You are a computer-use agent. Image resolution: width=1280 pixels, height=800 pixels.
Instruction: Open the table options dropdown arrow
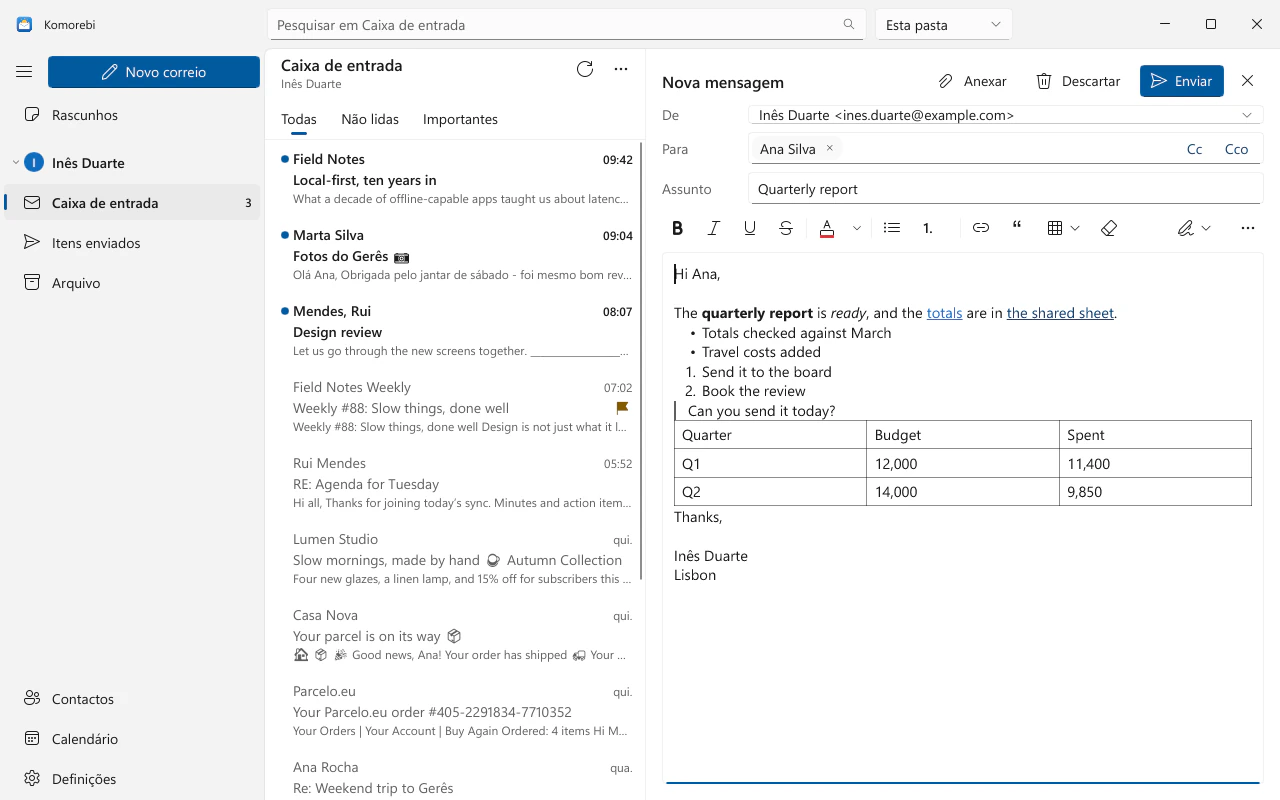[1075, 228]
